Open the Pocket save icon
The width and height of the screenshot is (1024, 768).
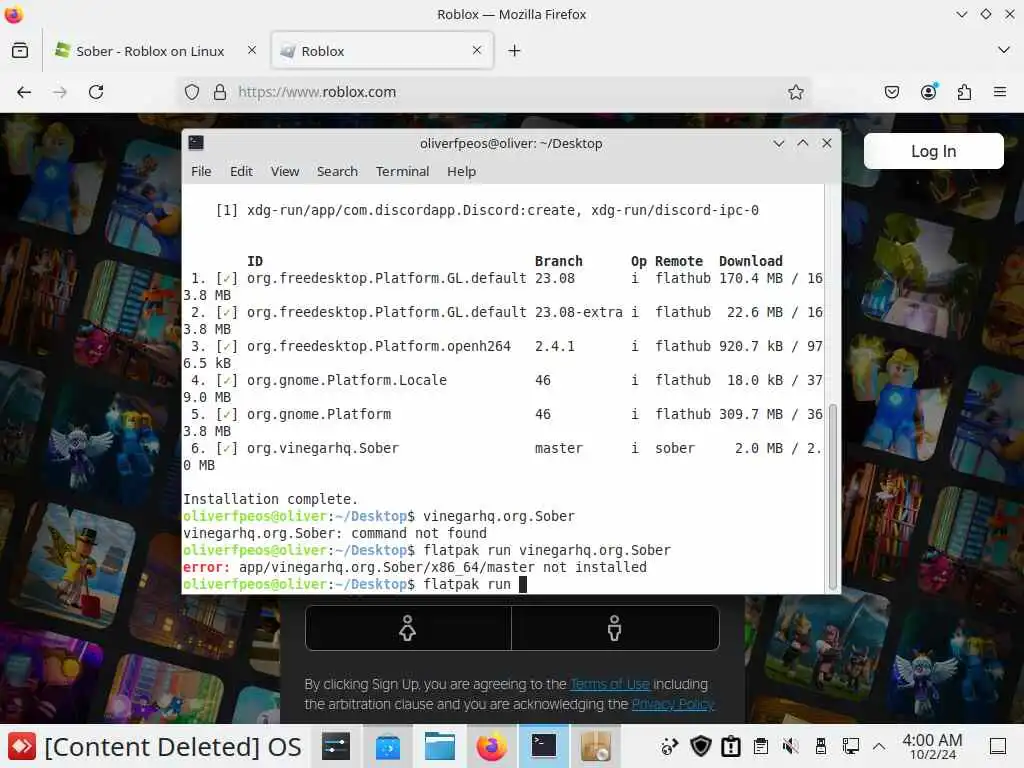(x=892, y=92)
